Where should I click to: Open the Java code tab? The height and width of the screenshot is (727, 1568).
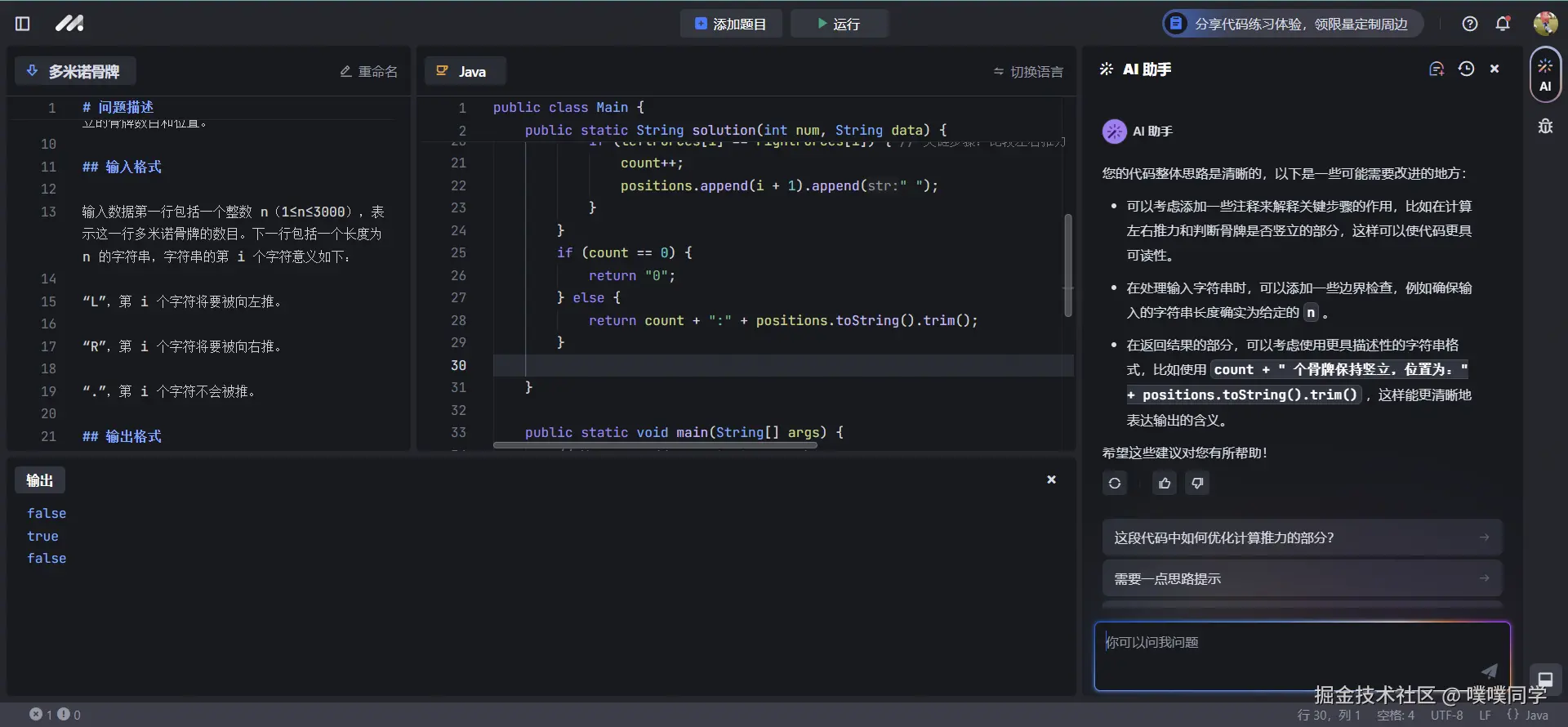464,71
